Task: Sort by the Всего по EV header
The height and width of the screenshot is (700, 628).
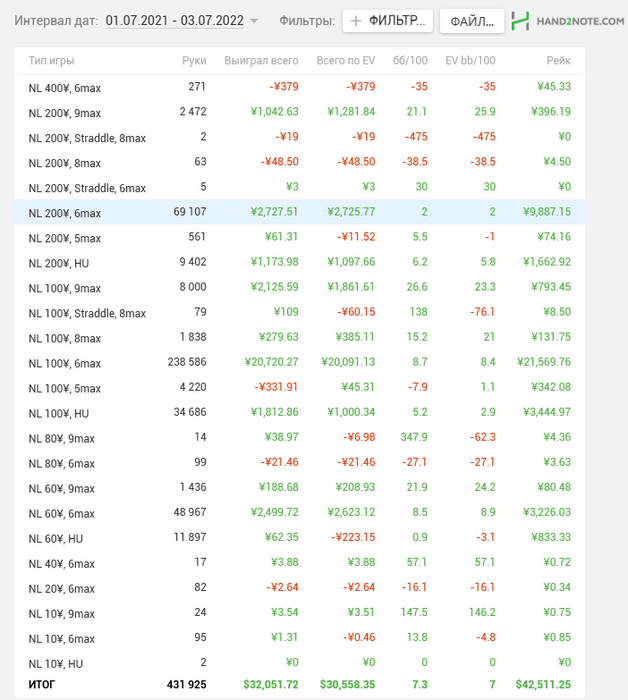Action: click(x=346, y=61)
